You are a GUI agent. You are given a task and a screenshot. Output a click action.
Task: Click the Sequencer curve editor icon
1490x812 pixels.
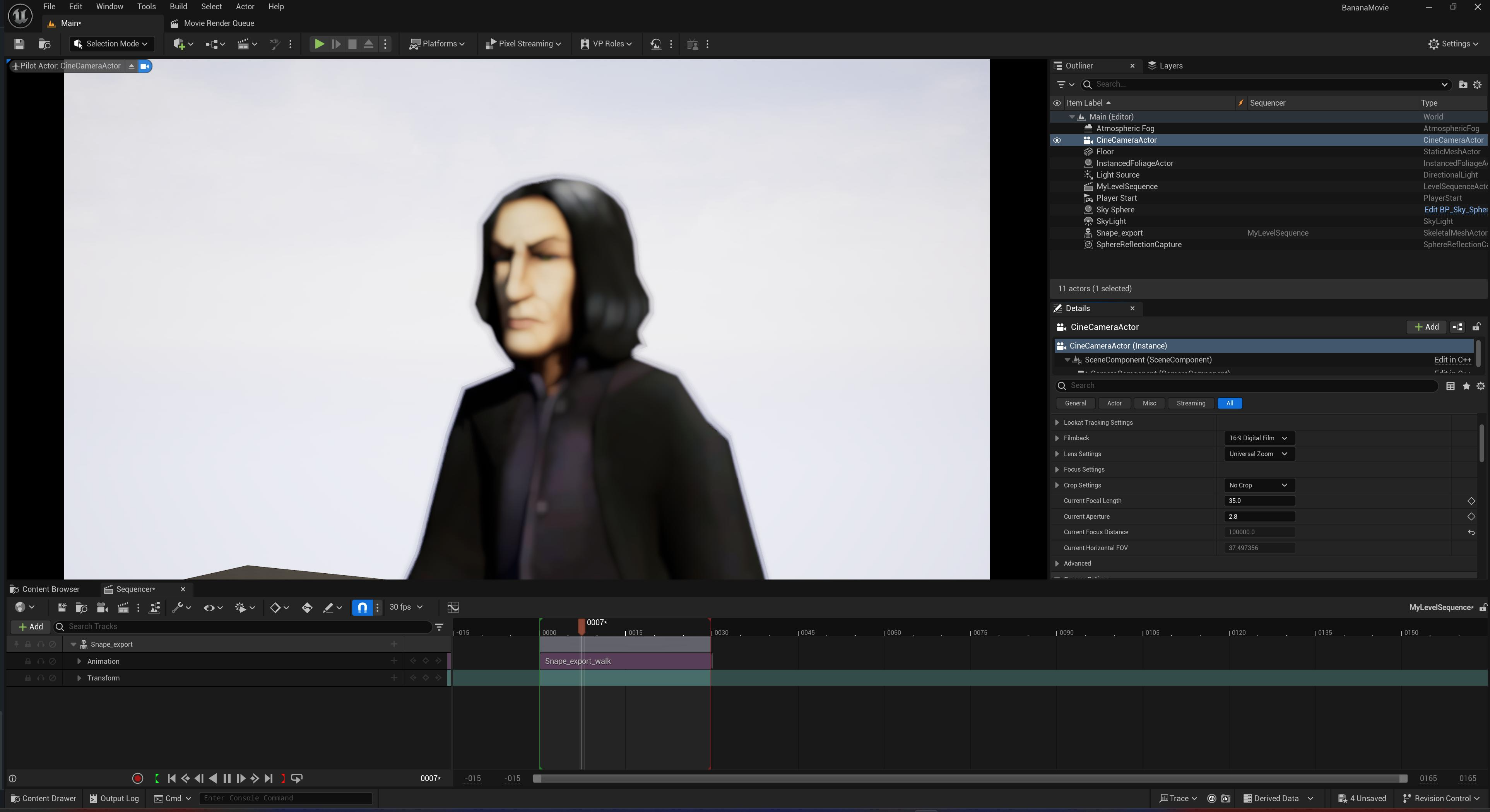[453, 607]
